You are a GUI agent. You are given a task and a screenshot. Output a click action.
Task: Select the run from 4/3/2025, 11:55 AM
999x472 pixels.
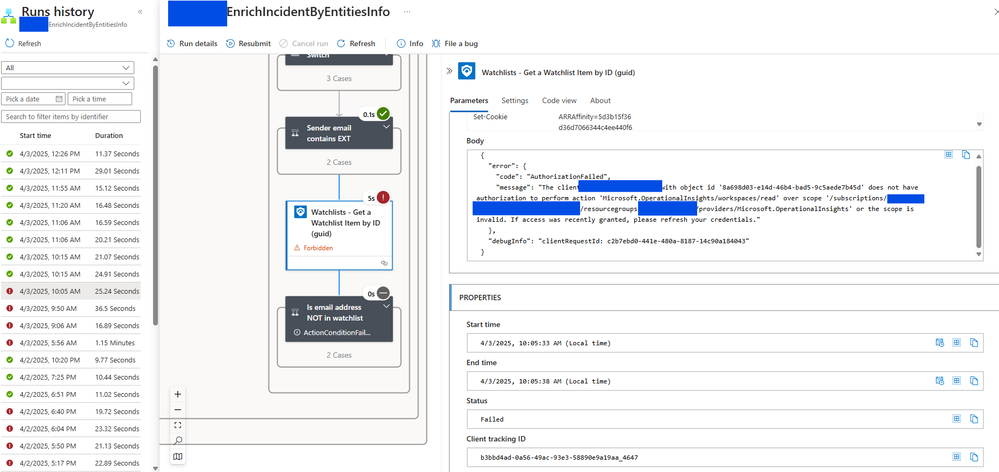pos(73,188)
